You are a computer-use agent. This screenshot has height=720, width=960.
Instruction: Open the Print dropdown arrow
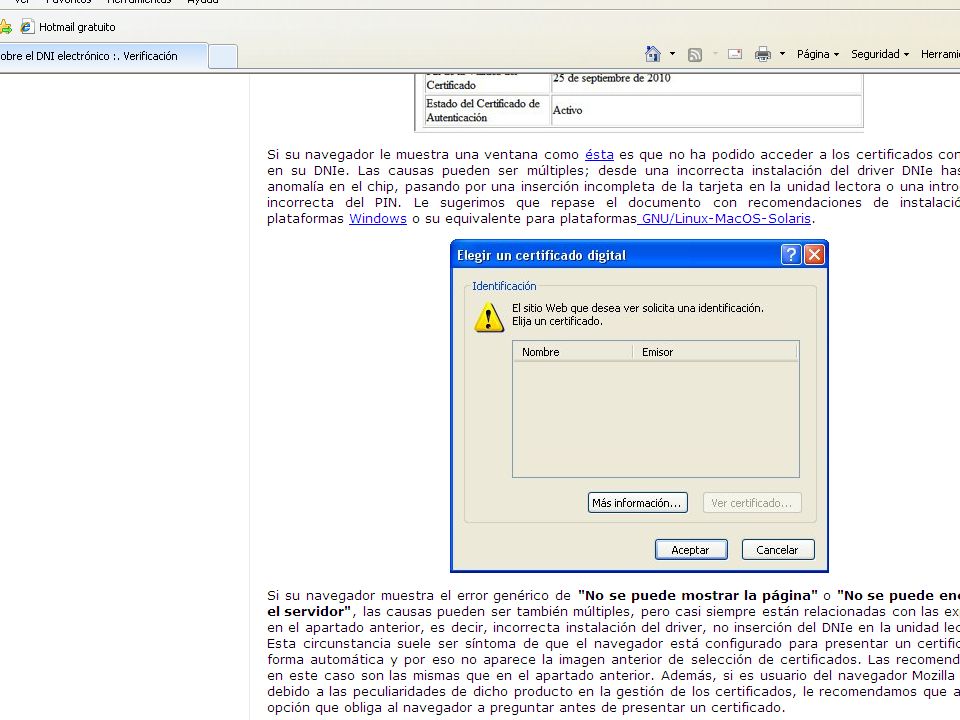click(782, 54)
